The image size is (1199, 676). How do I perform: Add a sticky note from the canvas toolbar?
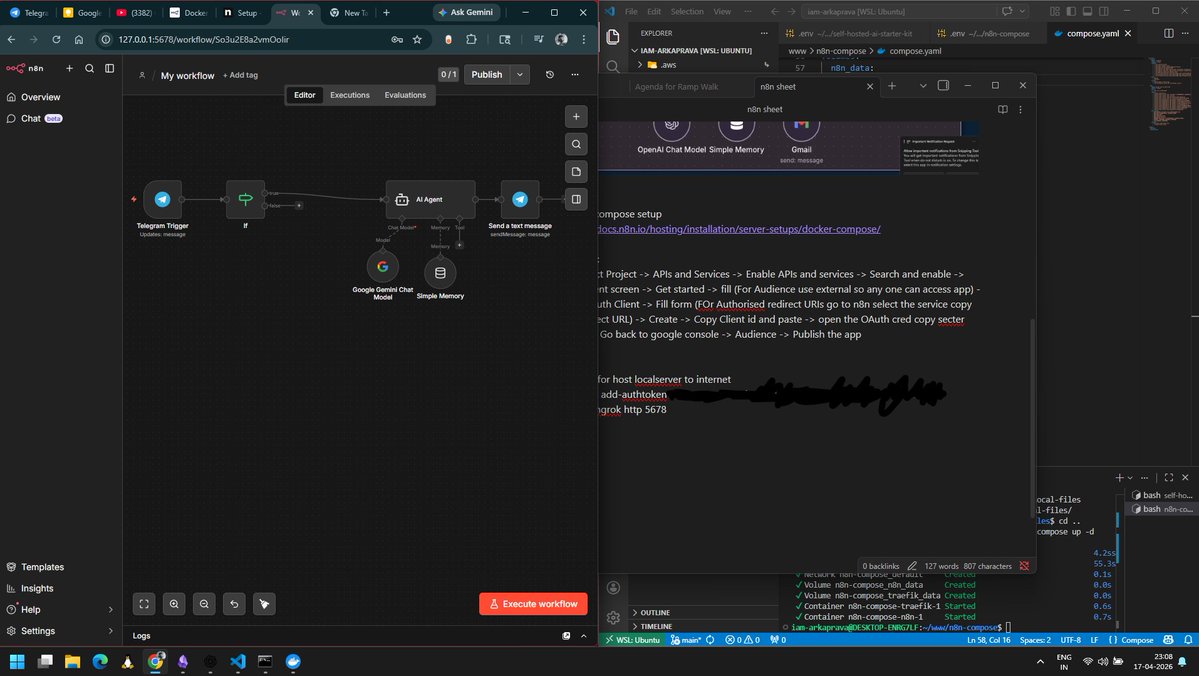576,171
